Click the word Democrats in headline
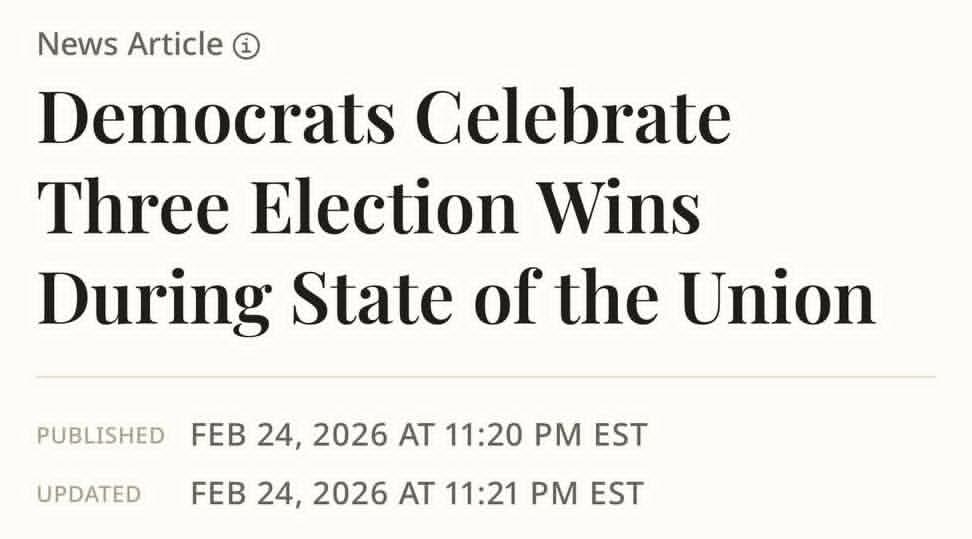This screenshot has width=972, height=539. pyautogui.click(x=216, y=120)
